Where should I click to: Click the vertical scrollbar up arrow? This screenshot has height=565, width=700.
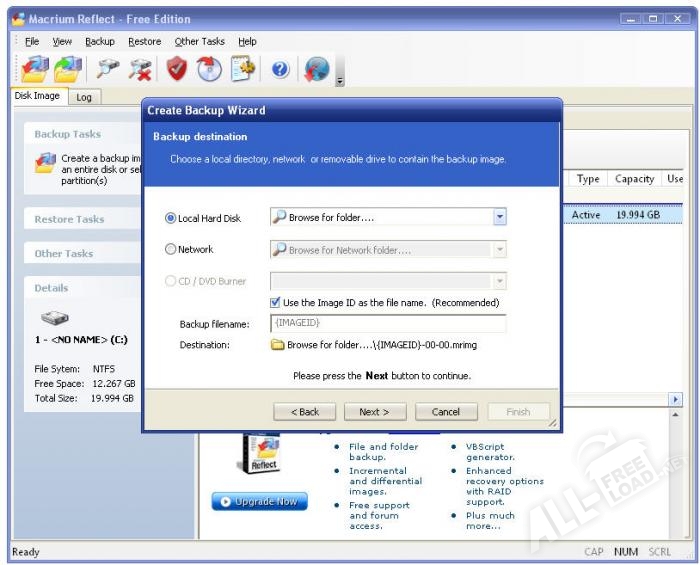pos(675,415)
